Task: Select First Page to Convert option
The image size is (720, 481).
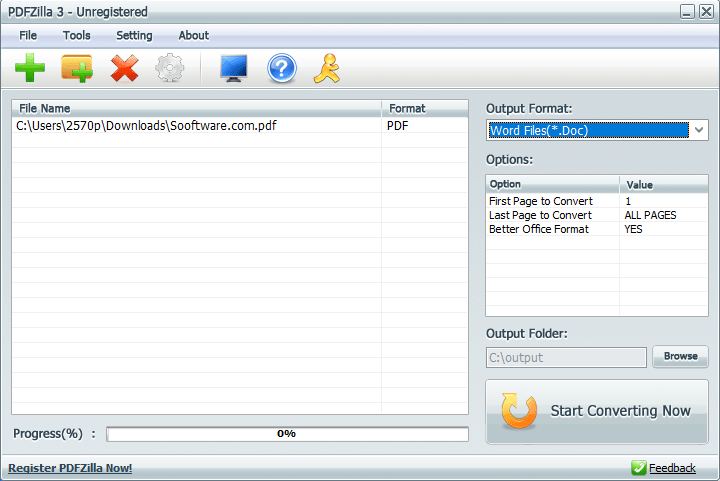Action: 540,201
